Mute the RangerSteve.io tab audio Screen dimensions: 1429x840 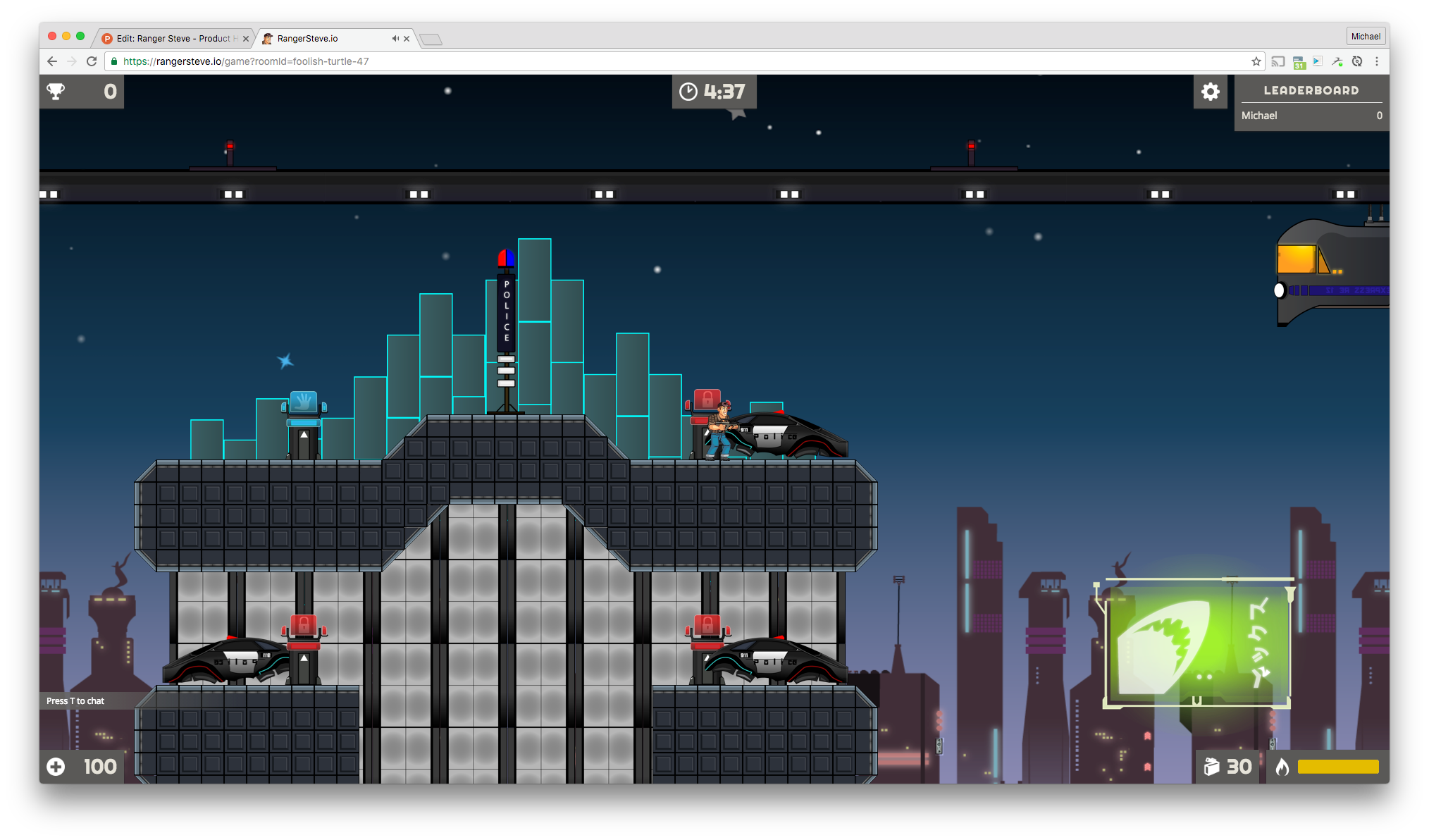395,39
